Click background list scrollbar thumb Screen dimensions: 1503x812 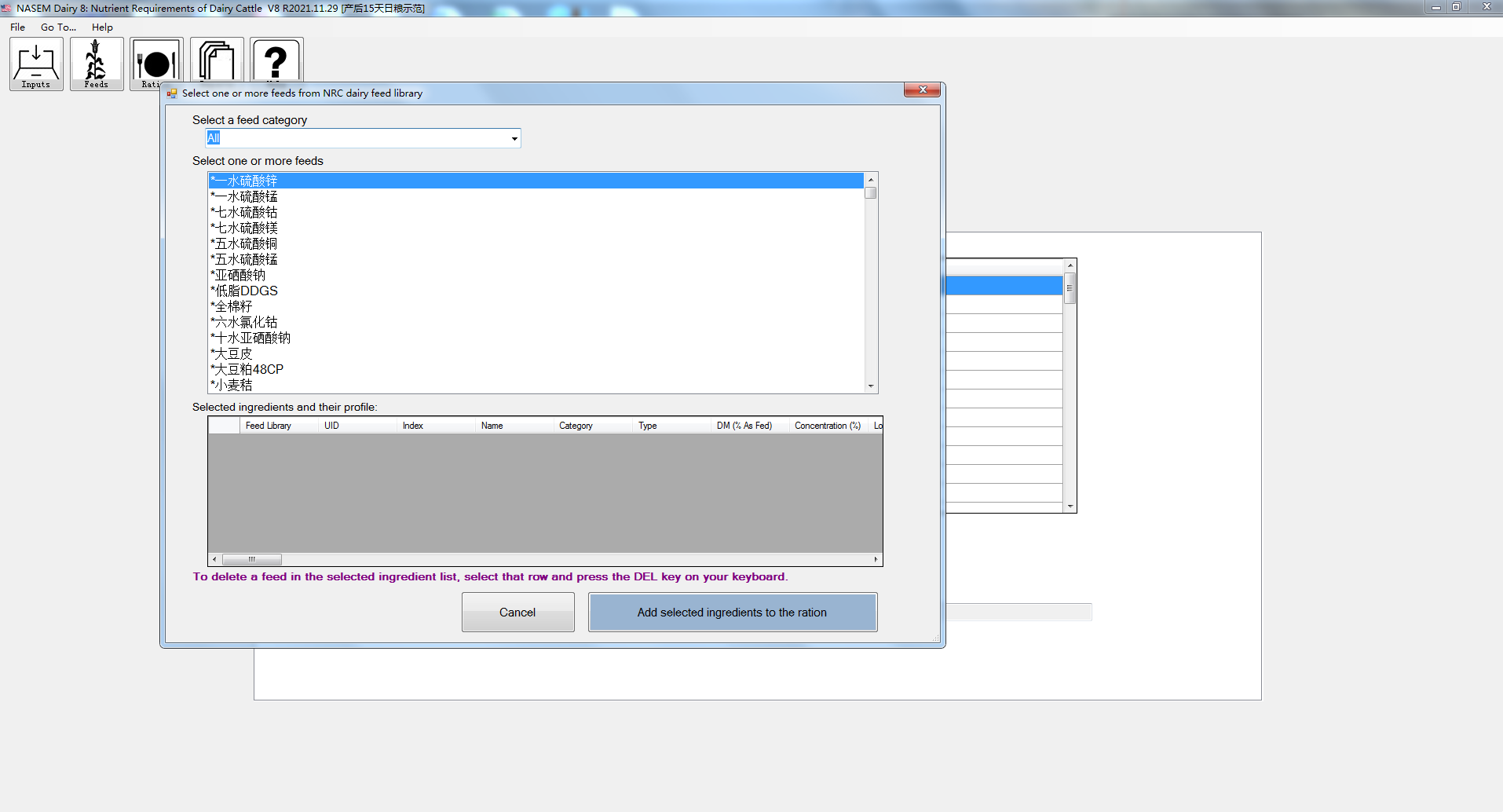(x=1070, y=288)
